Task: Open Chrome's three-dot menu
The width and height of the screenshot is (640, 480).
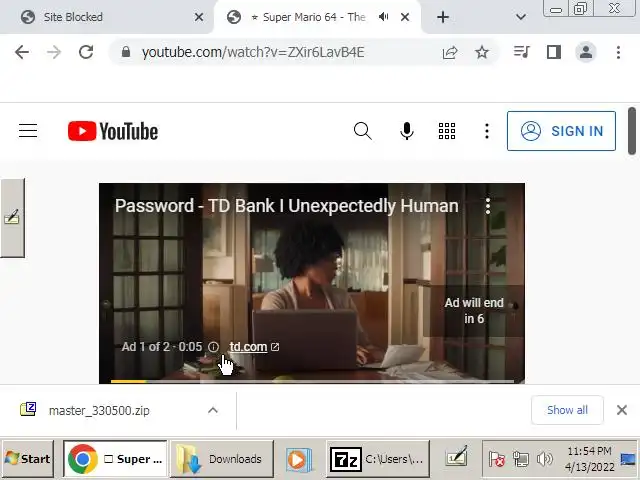Action: (x=618, y=52)
